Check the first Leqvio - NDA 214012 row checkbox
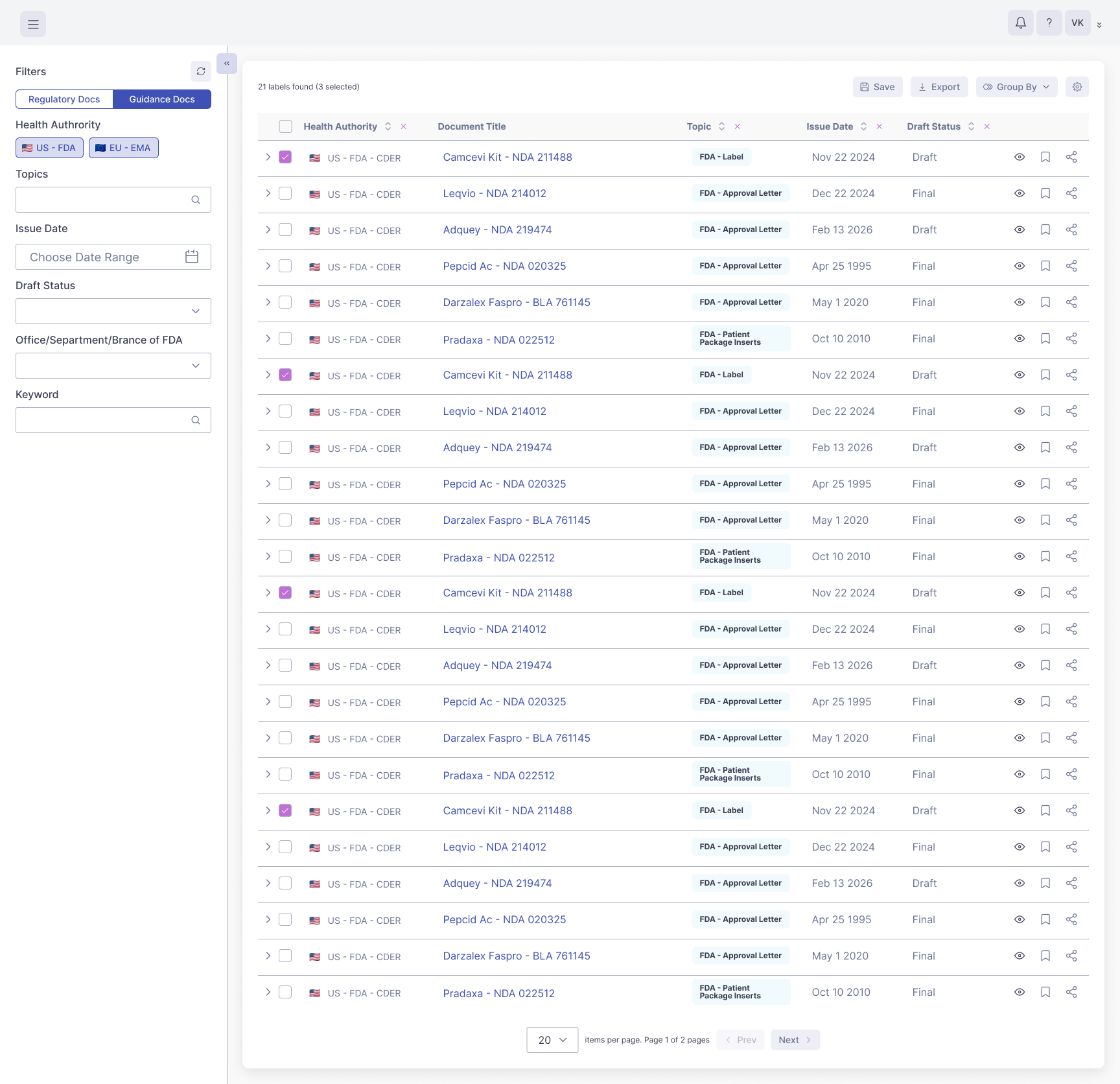The width and height of the screenshot is (1120, 1084). pos(285,193)
